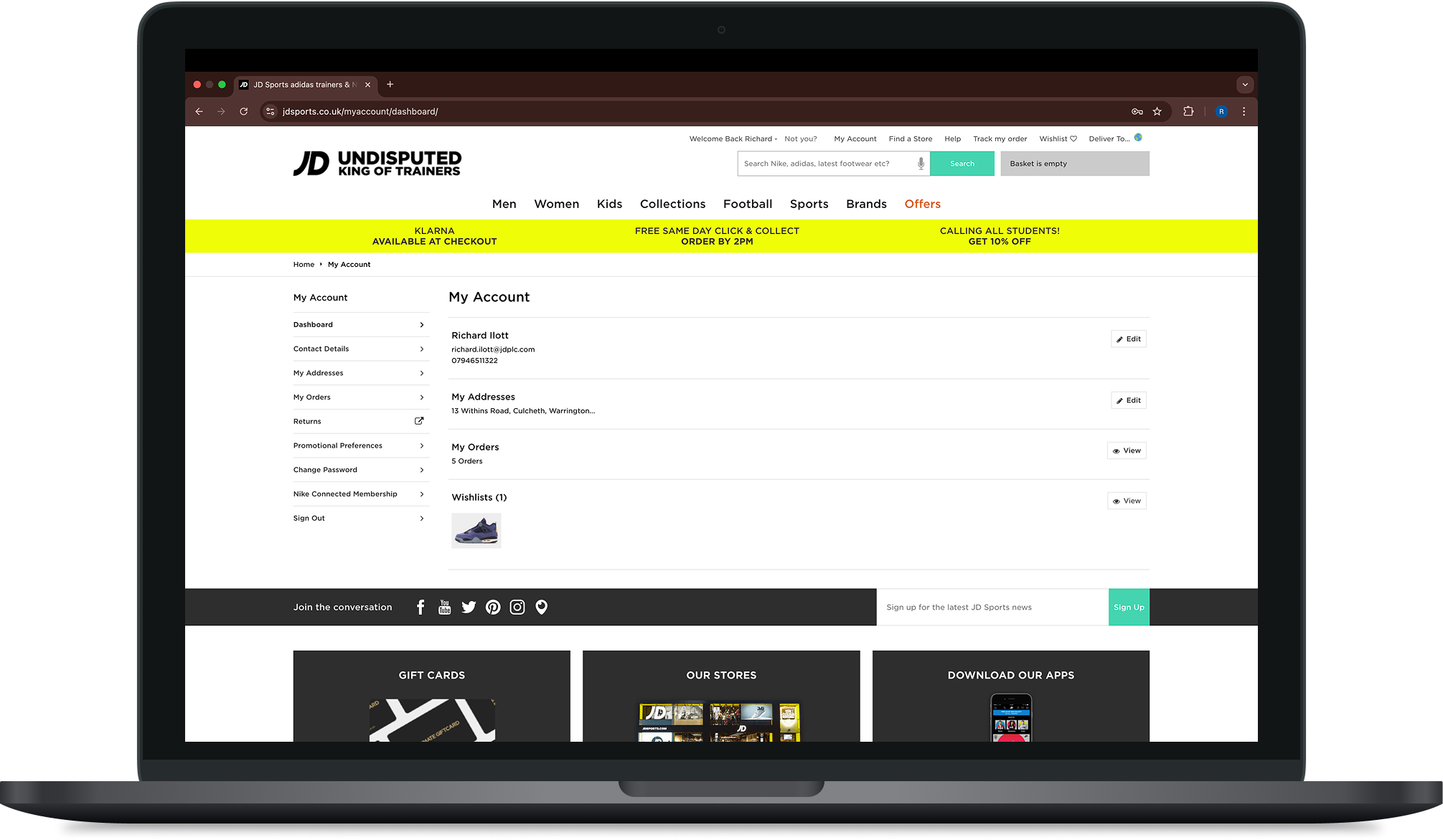Click the browser reload icon
1443x840 pixels.
(244, 112)
